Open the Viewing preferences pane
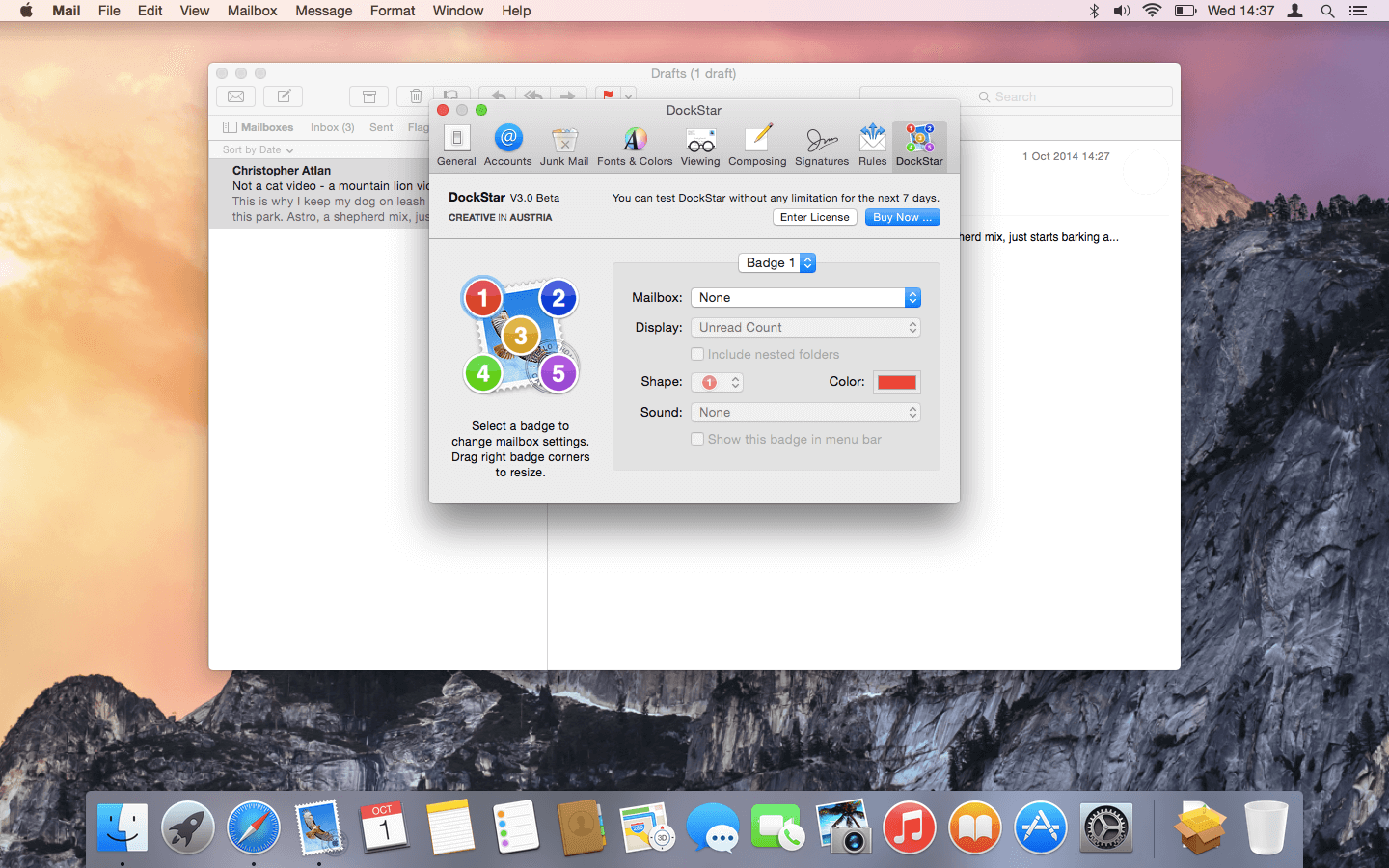The width and height of the screenshot is (1389, 868). (x=700, y=146)
